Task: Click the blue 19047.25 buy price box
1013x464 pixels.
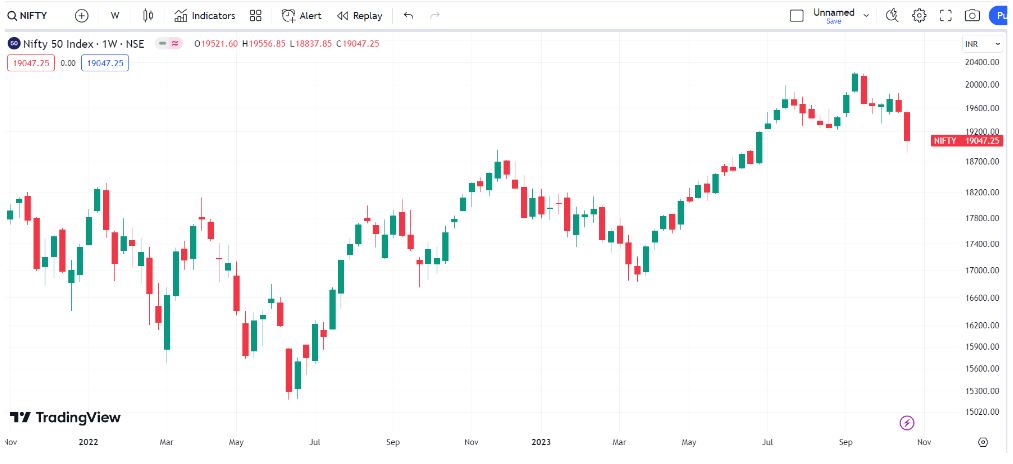Action: click(x=105, y=63)
